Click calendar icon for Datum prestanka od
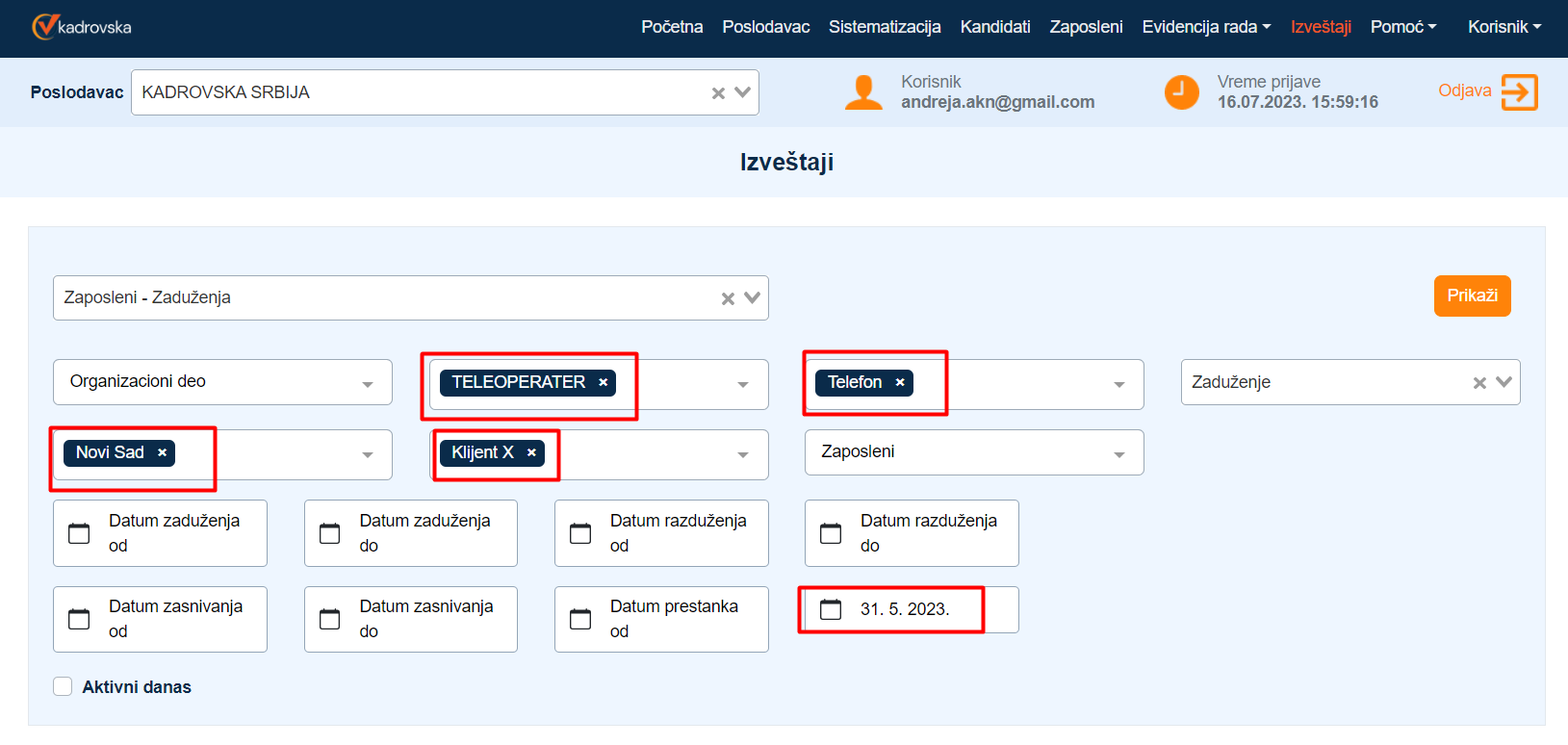1568x745 pixels. (580, 619)
